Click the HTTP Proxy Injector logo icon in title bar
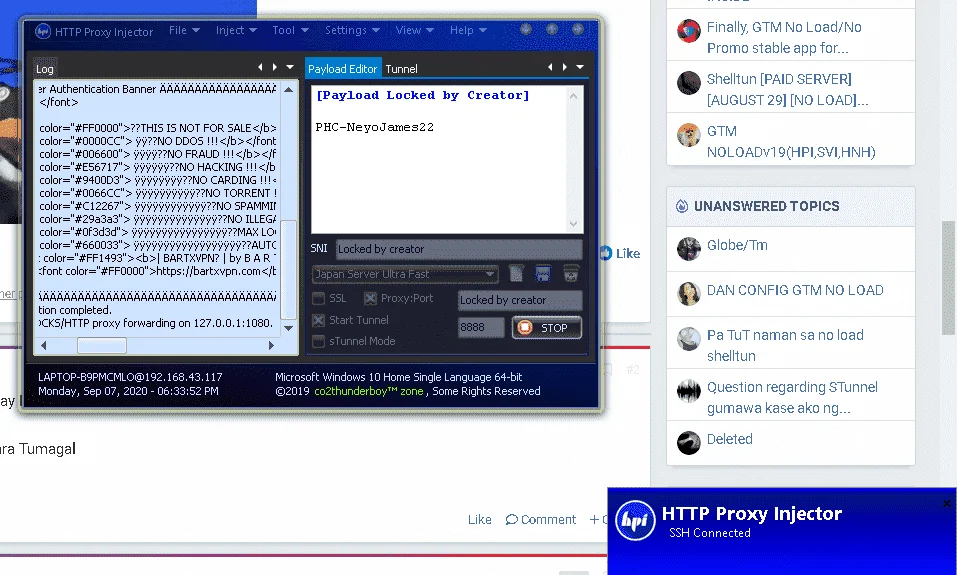Image resolution: width=957 pixels, height=575 pixels. coord(43,31)
